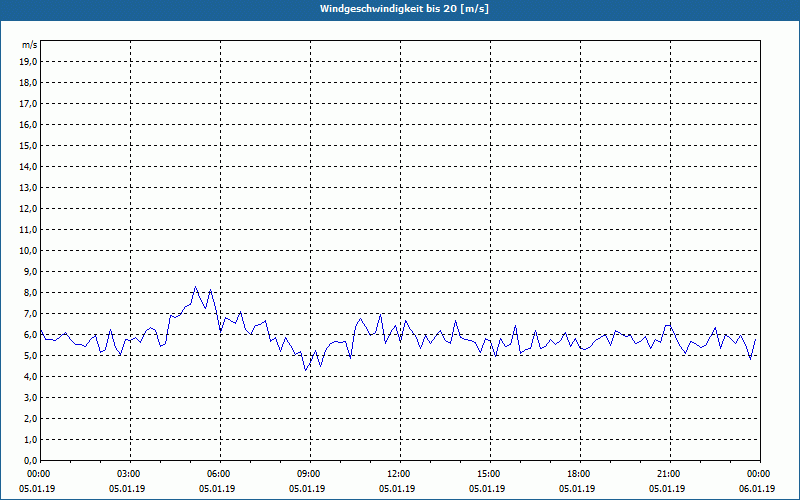Image resolution: width=800 pixels, height=500 pixels.
Task: Click the 'm/s' unit label on the y-axis
Action: tap(30, 45)
